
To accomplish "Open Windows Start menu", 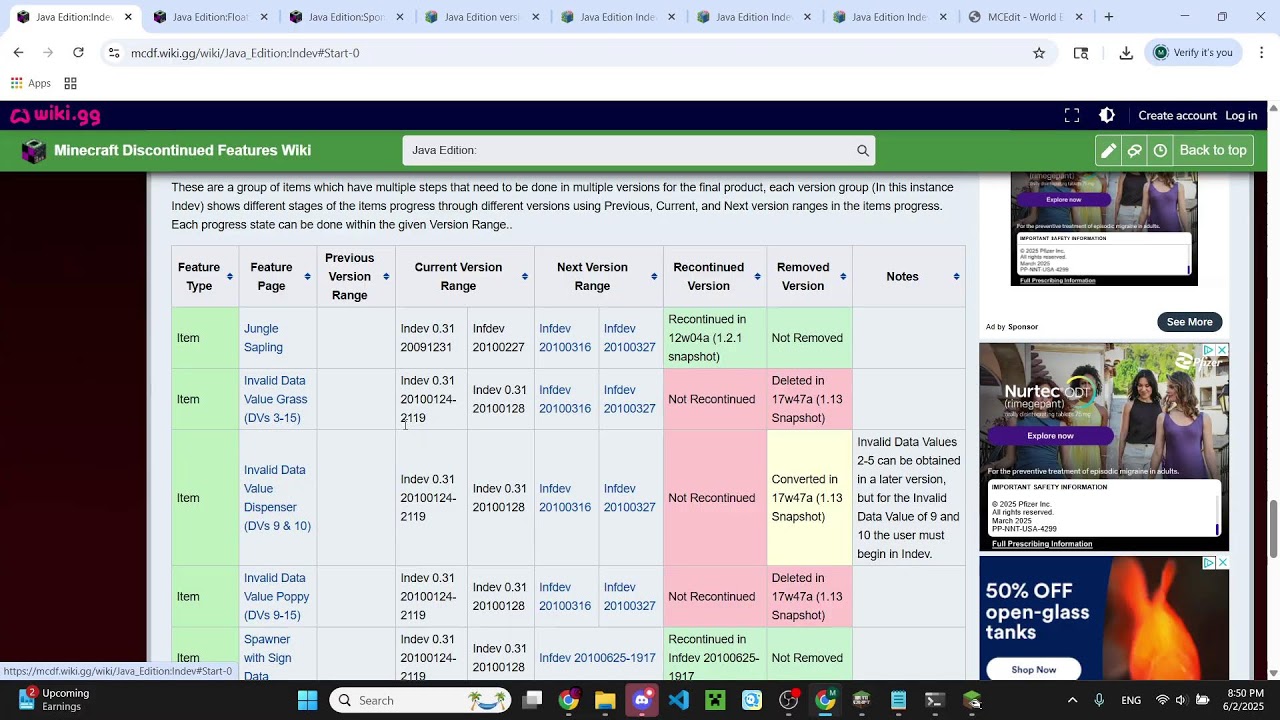I will (307, 700).
